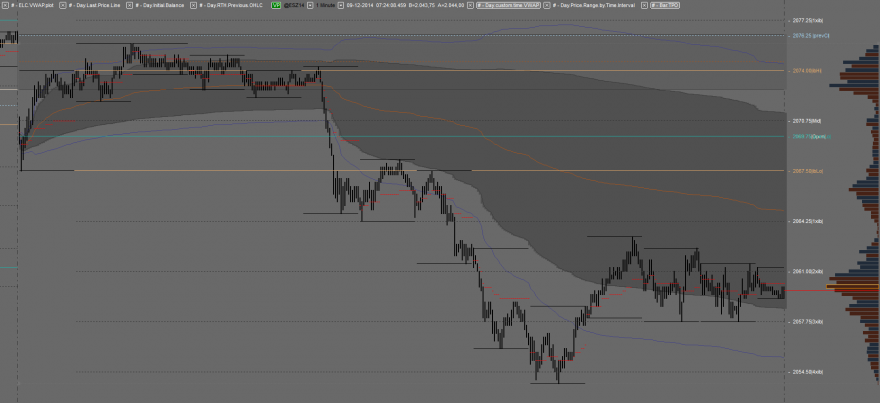Image resolution: width=880 pixels, height=403 pixels.
Task: Click the 2076.25 prevCl price label
Action: pos(810,35)
